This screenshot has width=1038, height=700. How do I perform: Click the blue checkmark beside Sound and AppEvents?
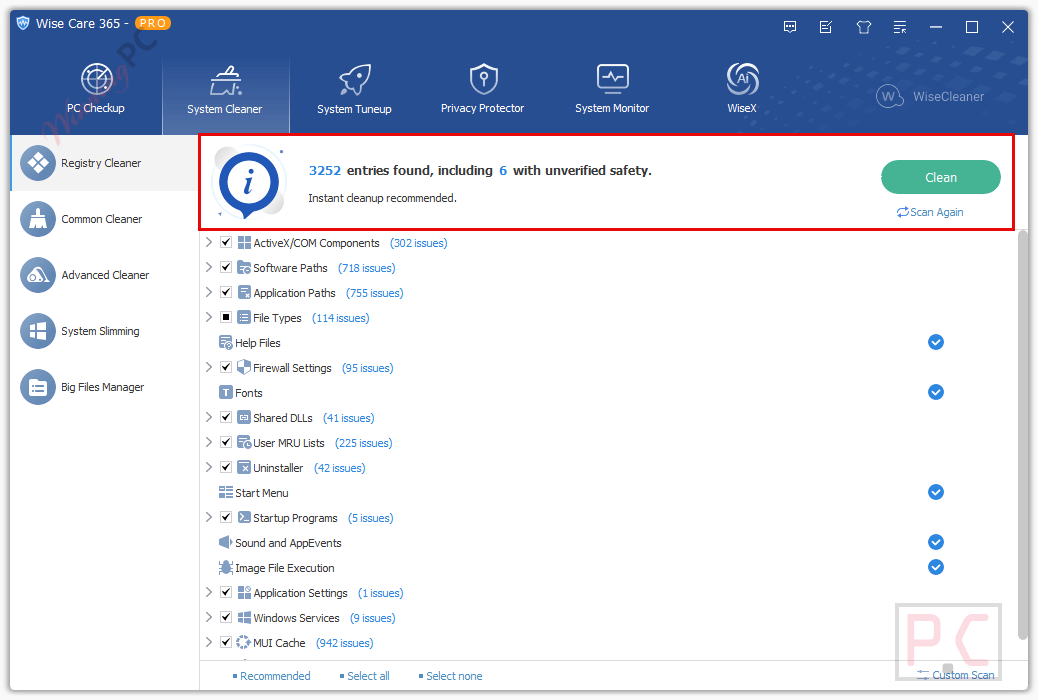click(x=935, y=542)
